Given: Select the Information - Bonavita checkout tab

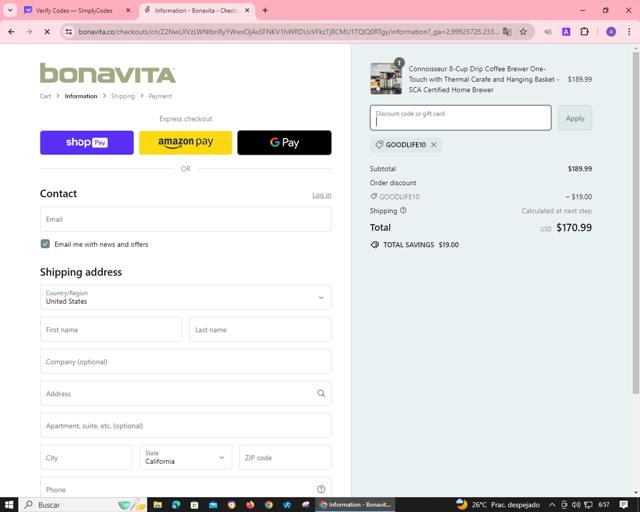Looking at the screenshot, I should point(197,11).
